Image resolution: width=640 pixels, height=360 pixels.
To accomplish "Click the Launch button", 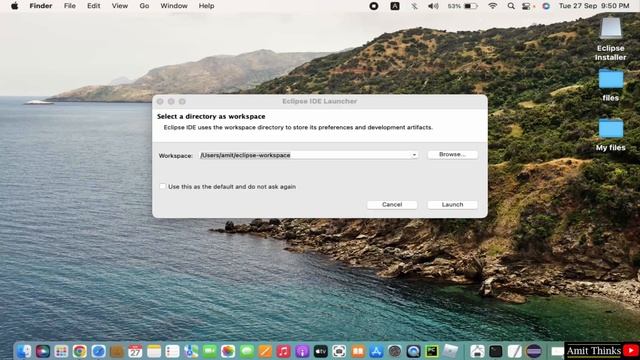I will click(x=452, y=204).
